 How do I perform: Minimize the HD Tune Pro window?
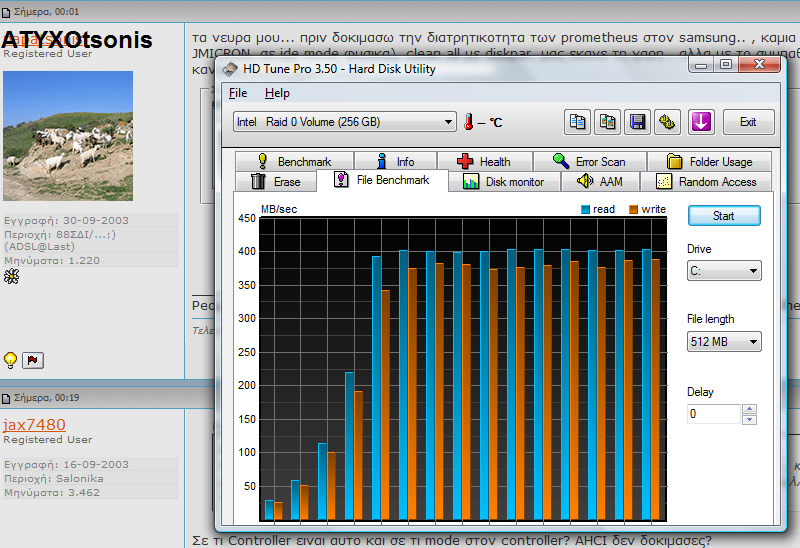pos(701,65)
